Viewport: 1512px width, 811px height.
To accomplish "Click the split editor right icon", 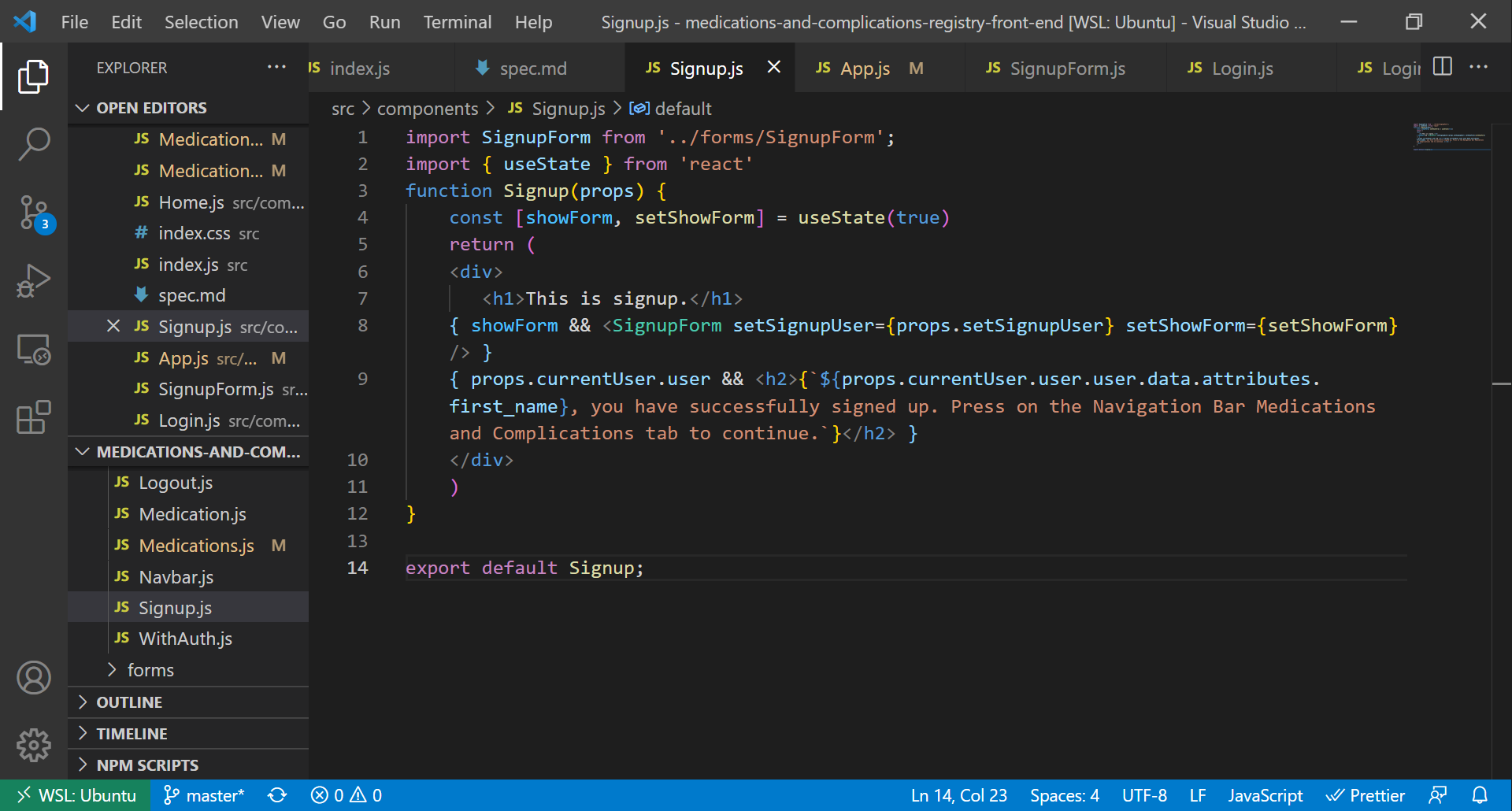I will coord(1442,67).
